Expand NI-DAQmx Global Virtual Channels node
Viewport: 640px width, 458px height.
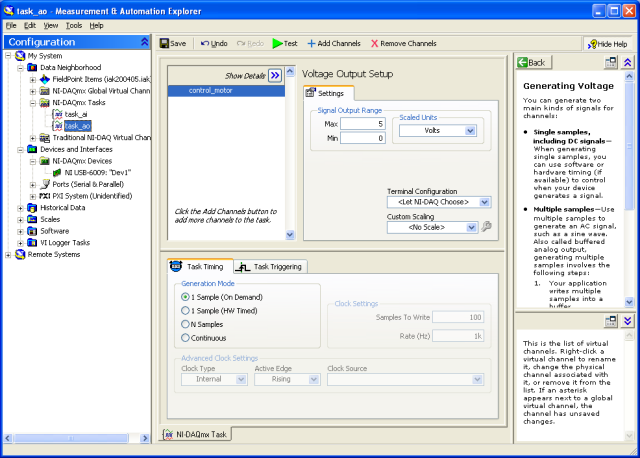pyautogui.click(x=33, y=91)
